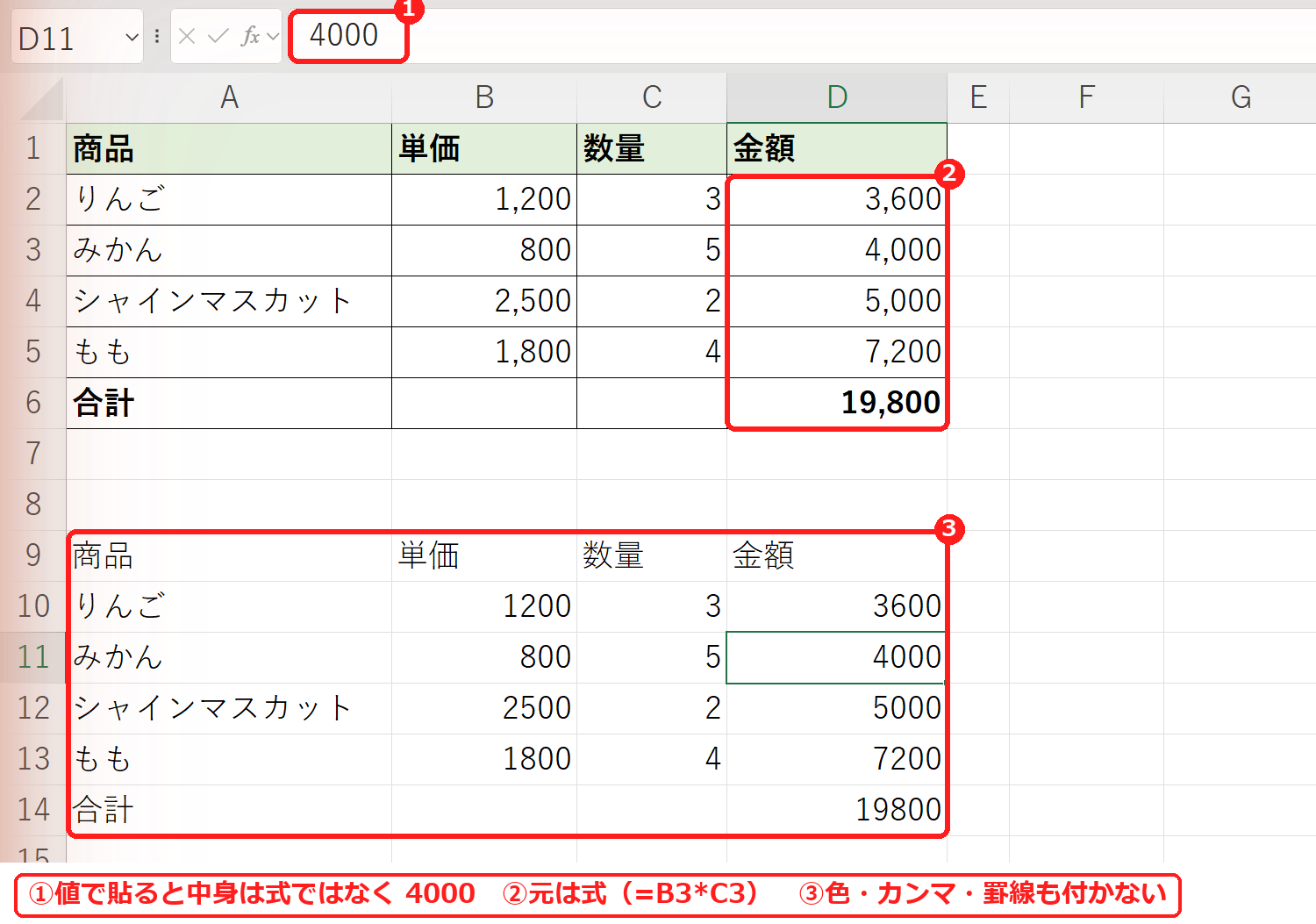The height and width of the screenshot is (924, 1316).
Task: Select column B header
Action: click(484, 97)
